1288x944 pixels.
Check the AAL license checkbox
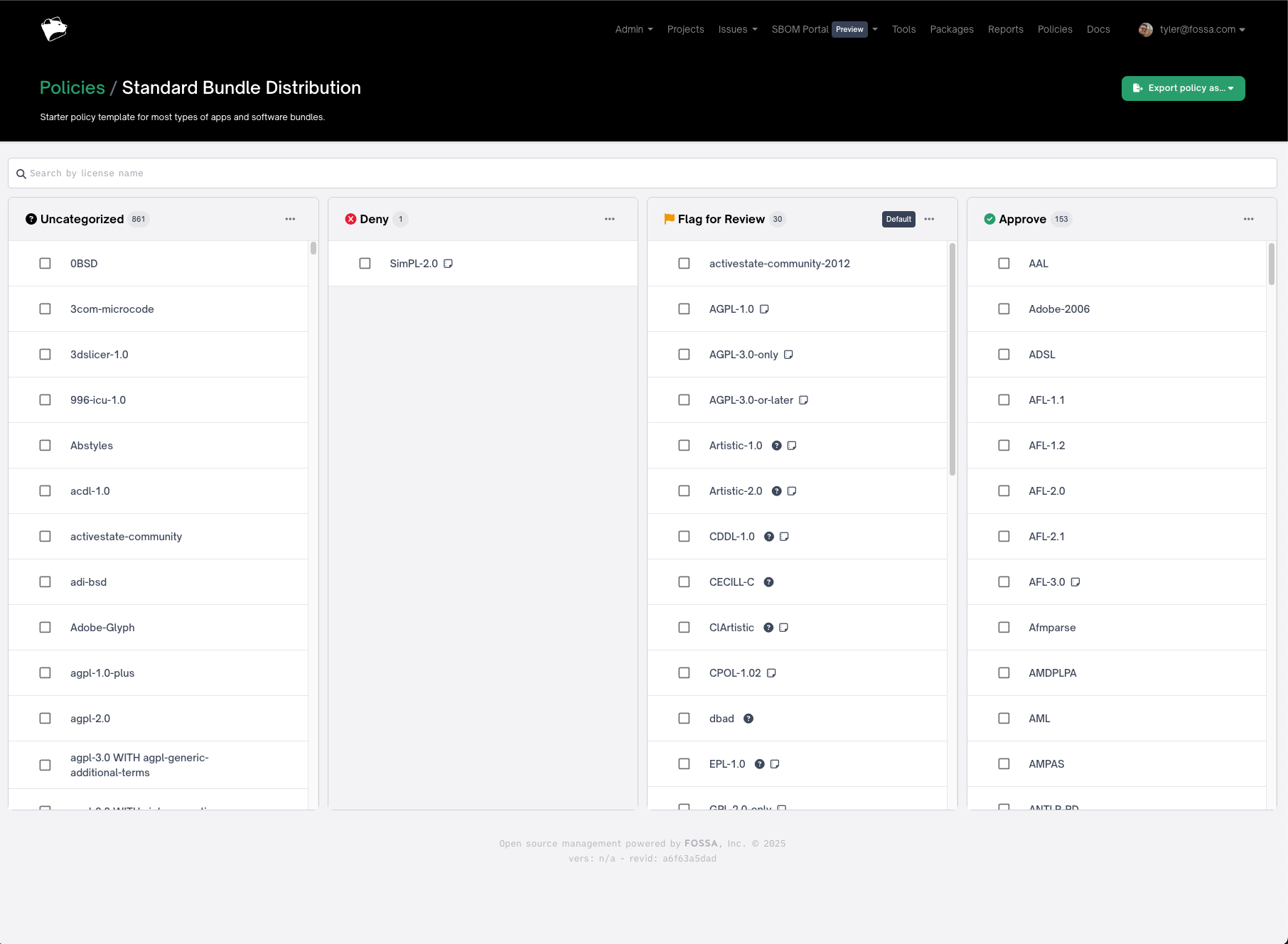[1004, 263]
